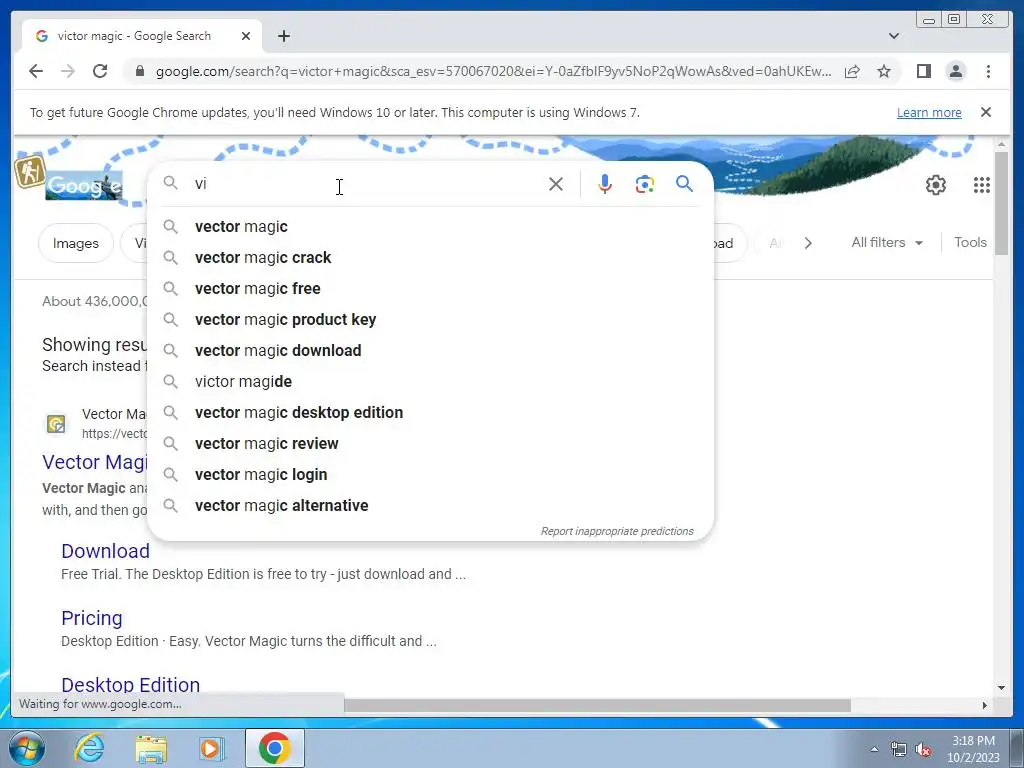Share this page using the share icon
The image size is (1024, 768).
click(852, 71)
